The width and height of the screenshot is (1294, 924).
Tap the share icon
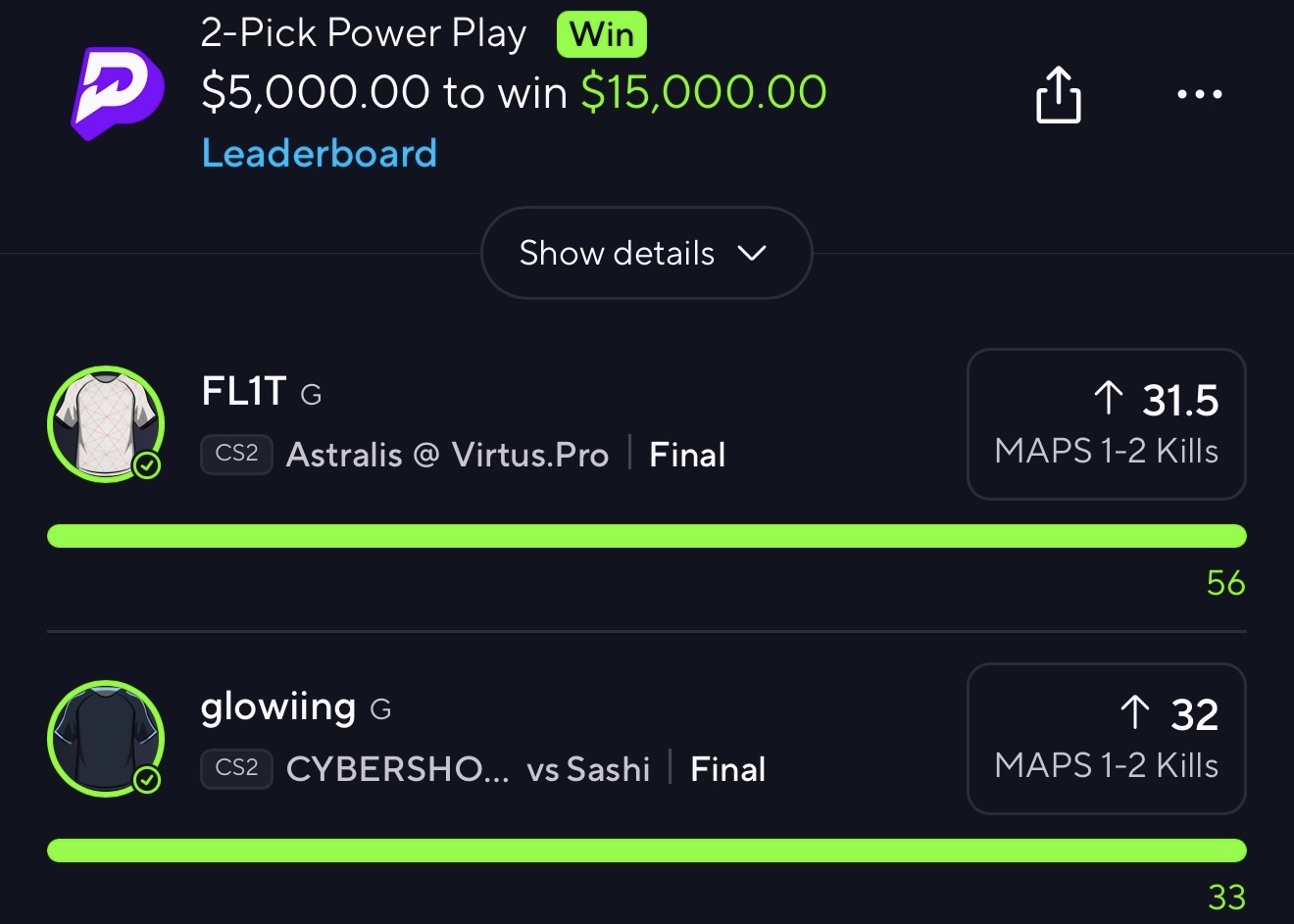coord(1059,95)
